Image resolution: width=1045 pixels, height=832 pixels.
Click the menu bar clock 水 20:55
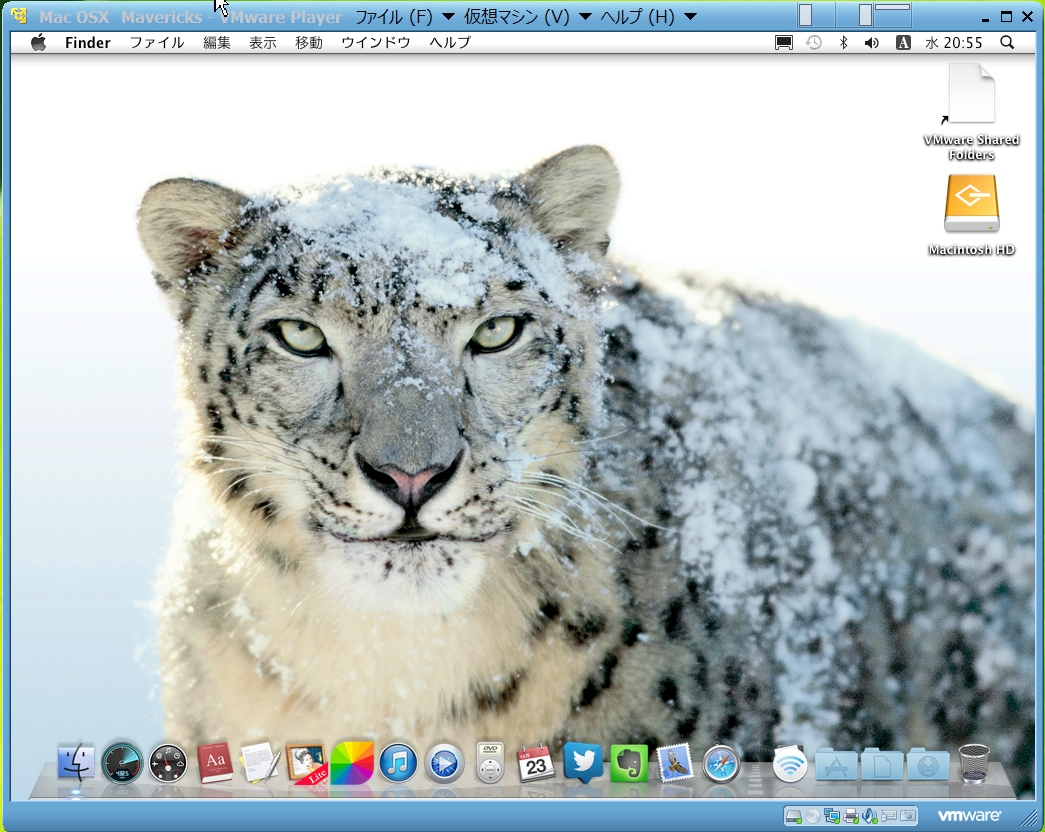[x=953, y=43]
